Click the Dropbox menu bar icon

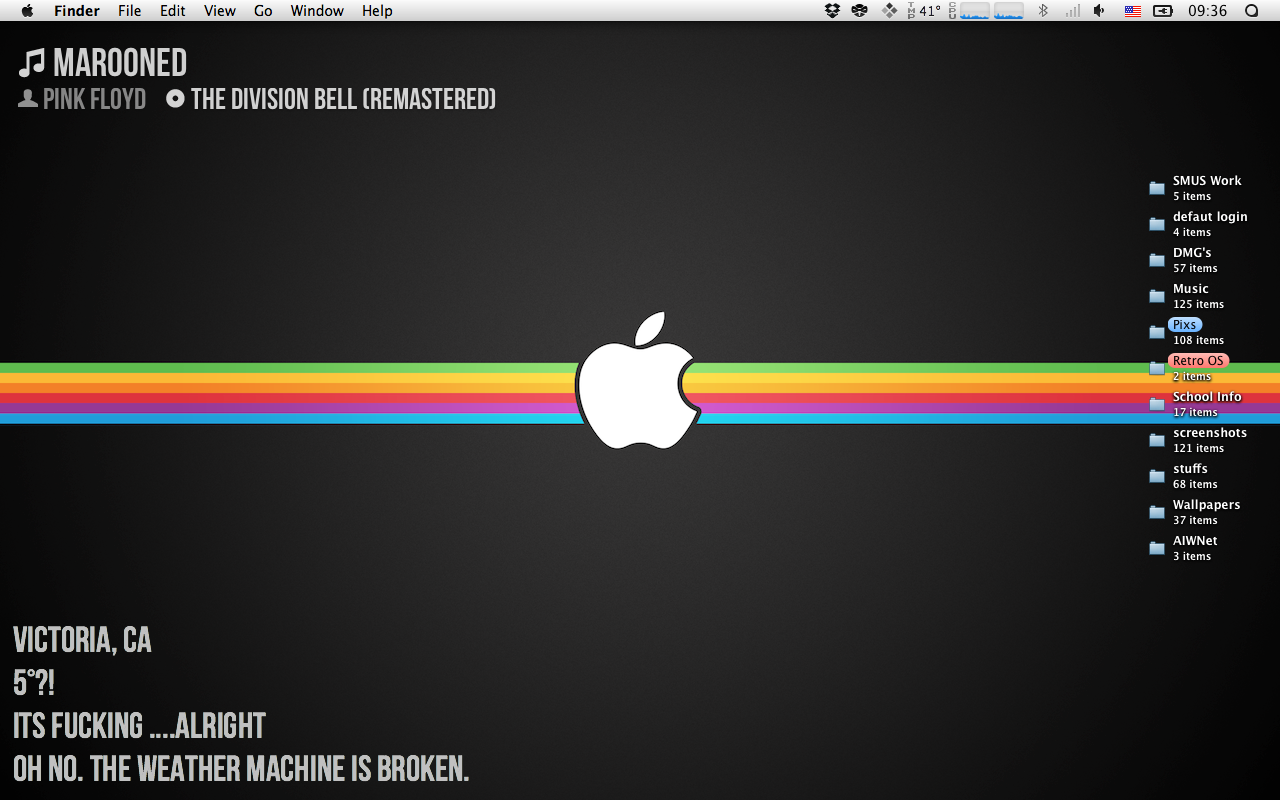(832, 10)
